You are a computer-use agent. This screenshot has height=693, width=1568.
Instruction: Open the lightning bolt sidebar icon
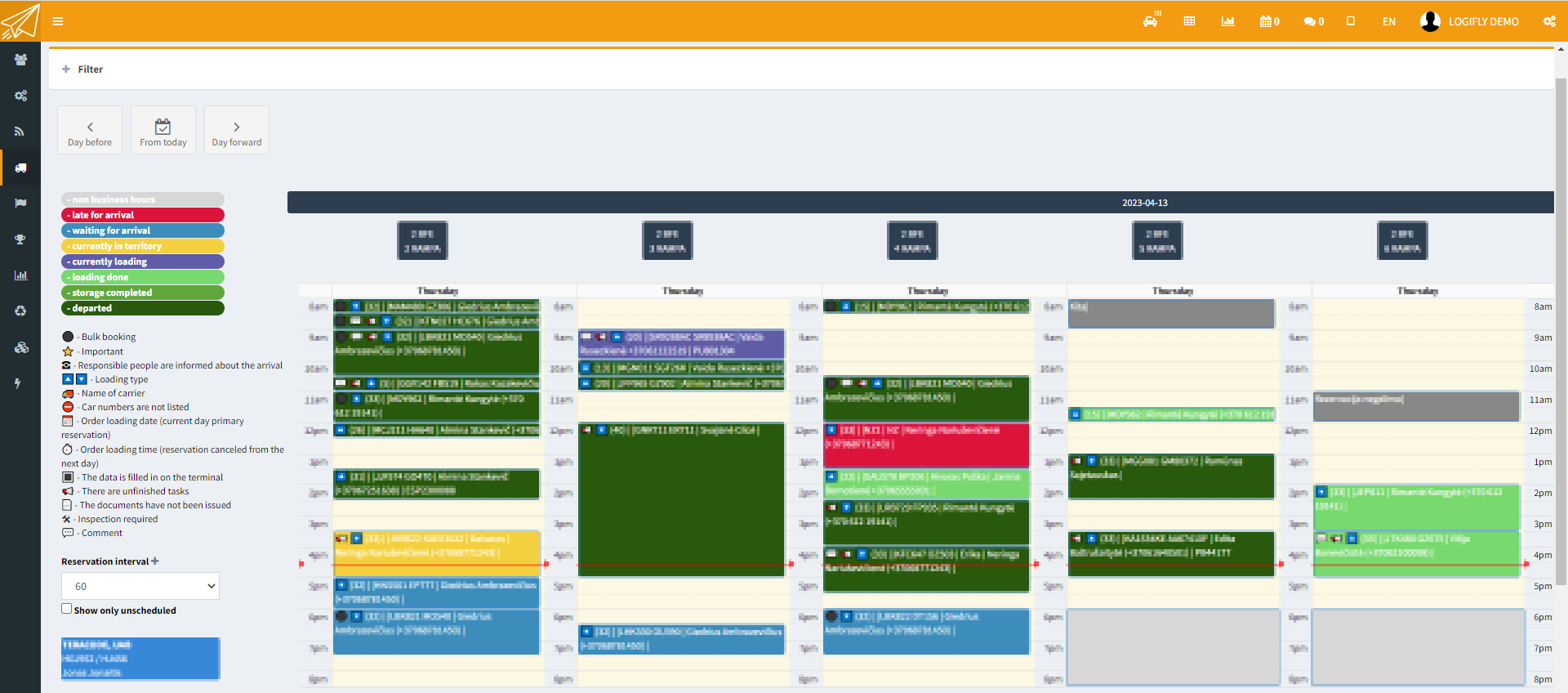click(18, 383)
